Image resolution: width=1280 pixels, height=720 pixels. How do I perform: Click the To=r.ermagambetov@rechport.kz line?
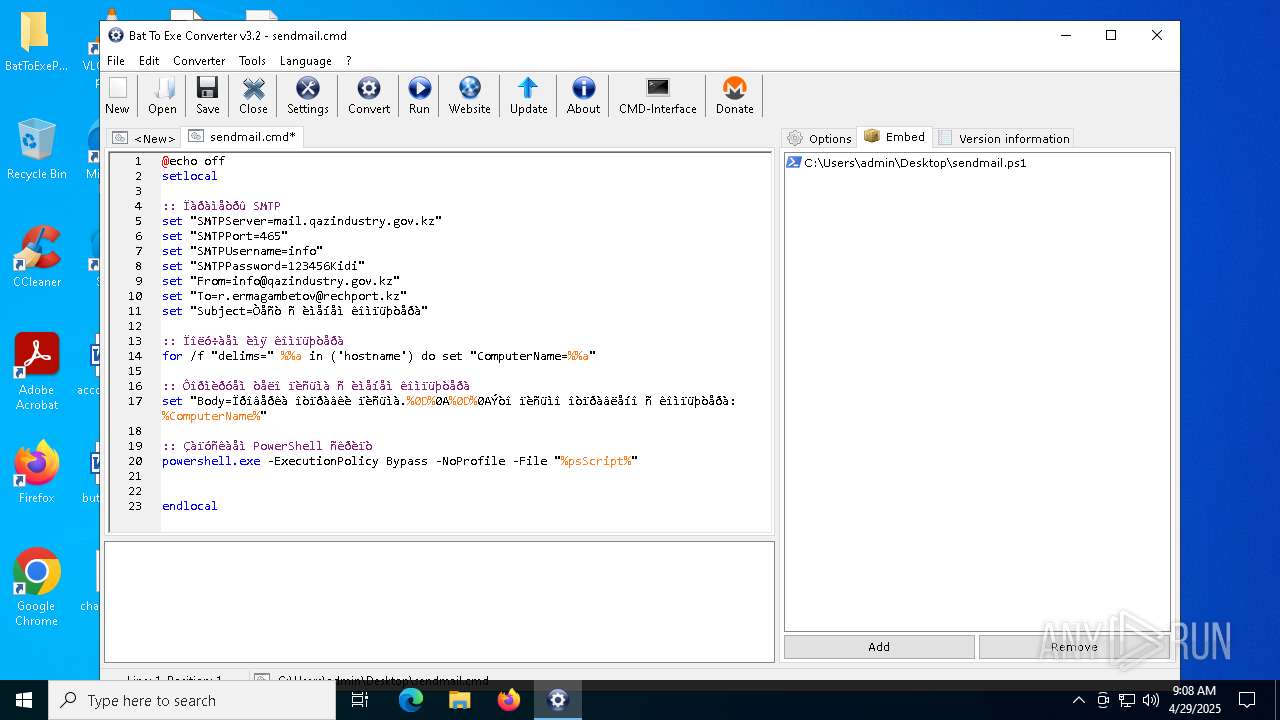click(284, 296)
